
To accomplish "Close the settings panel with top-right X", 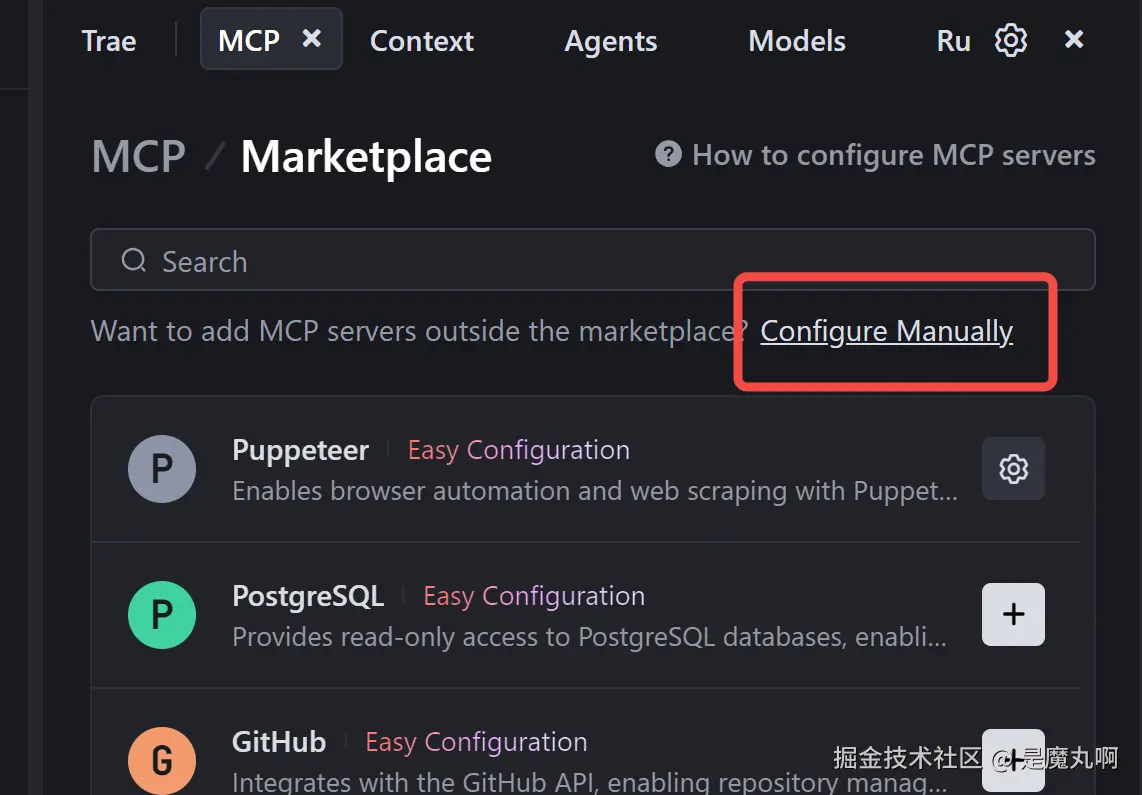I will [x=1074, y=39].
